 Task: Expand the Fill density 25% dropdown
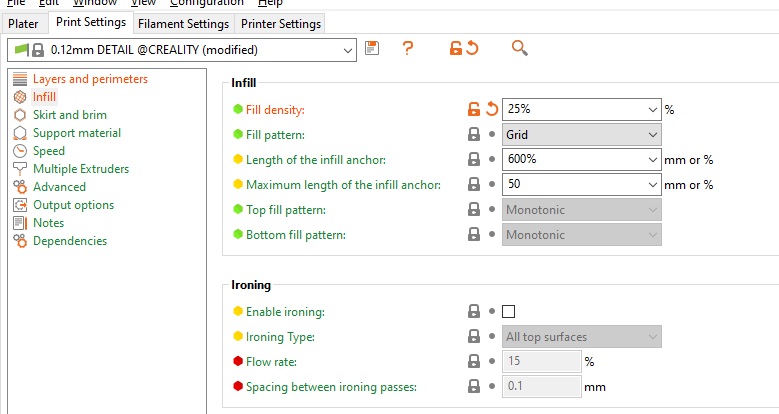[x=652, y=109]
